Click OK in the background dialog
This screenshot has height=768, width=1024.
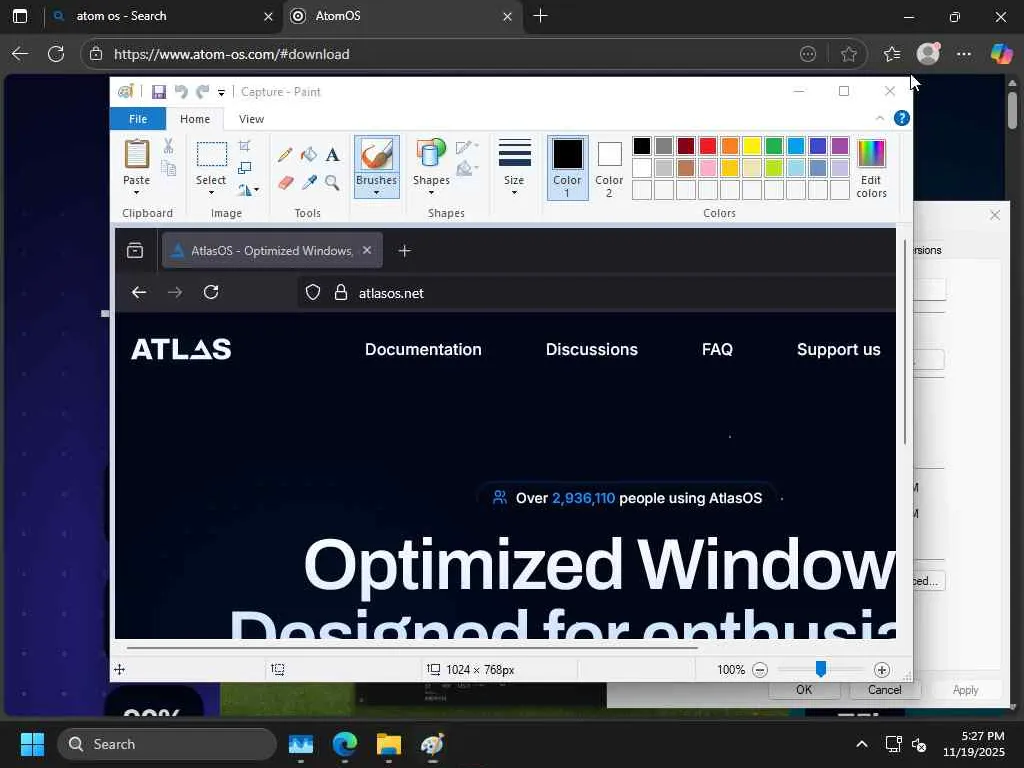tap(804, 690)
